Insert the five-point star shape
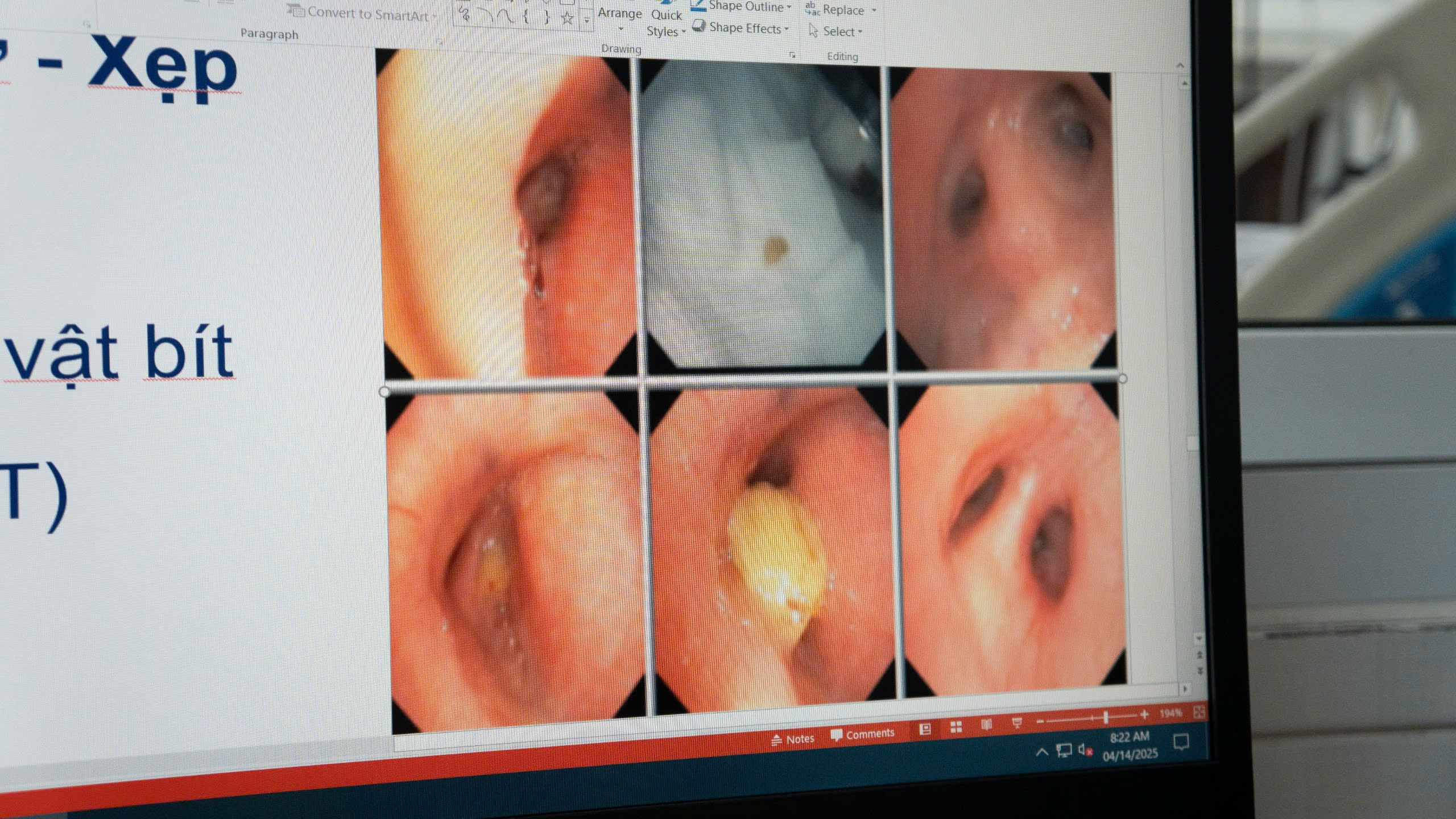Viewport: 1456px width, 819px height. [x=567, y=18]
